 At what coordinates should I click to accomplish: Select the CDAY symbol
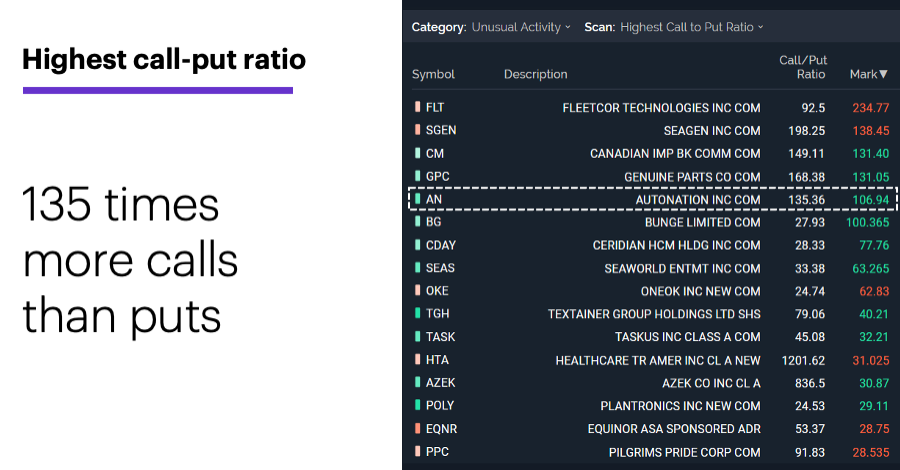(441, 245)
